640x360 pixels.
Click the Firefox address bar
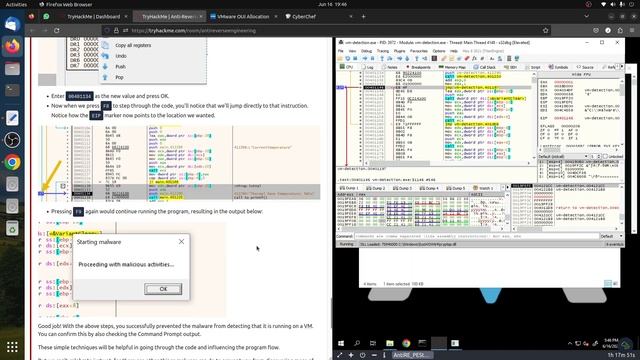pyautogui.click(x=327, y=31)
